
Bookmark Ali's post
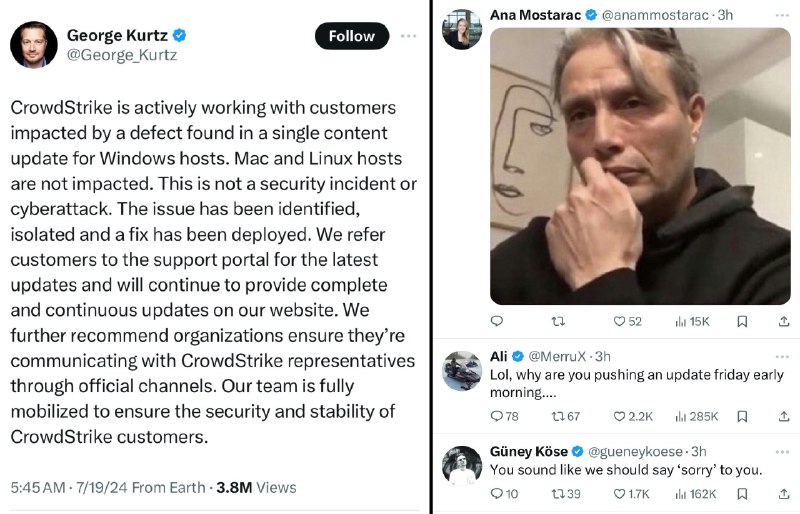(x=742, y=416)
